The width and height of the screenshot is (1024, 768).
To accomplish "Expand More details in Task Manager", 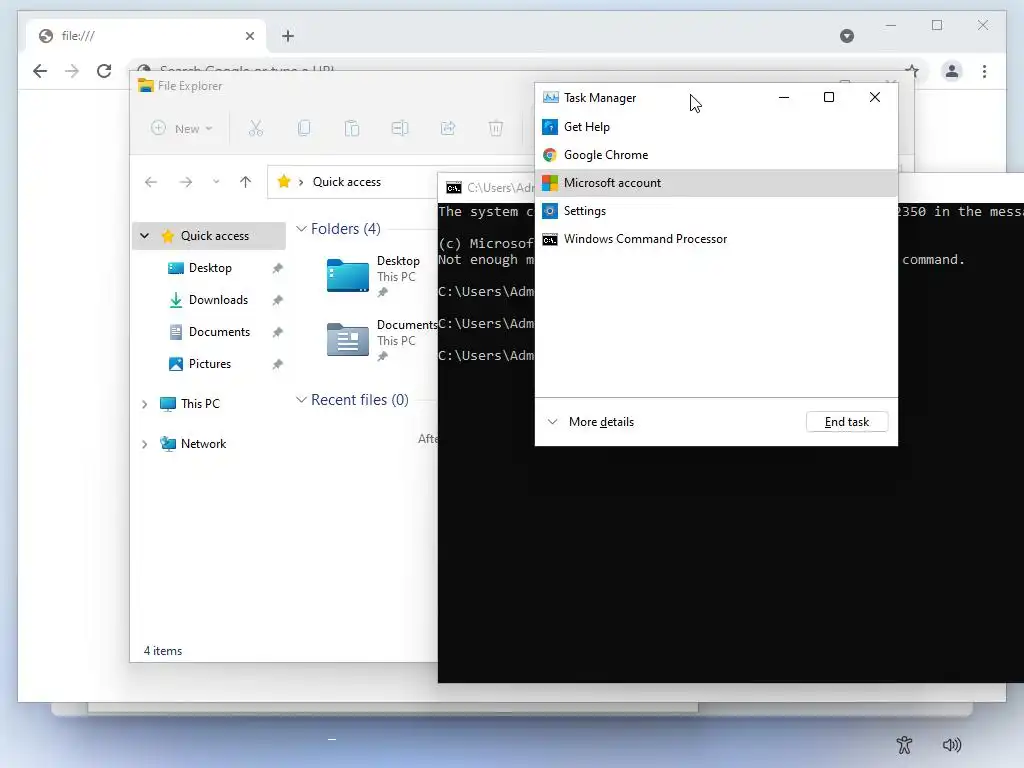I will (591, 422).
